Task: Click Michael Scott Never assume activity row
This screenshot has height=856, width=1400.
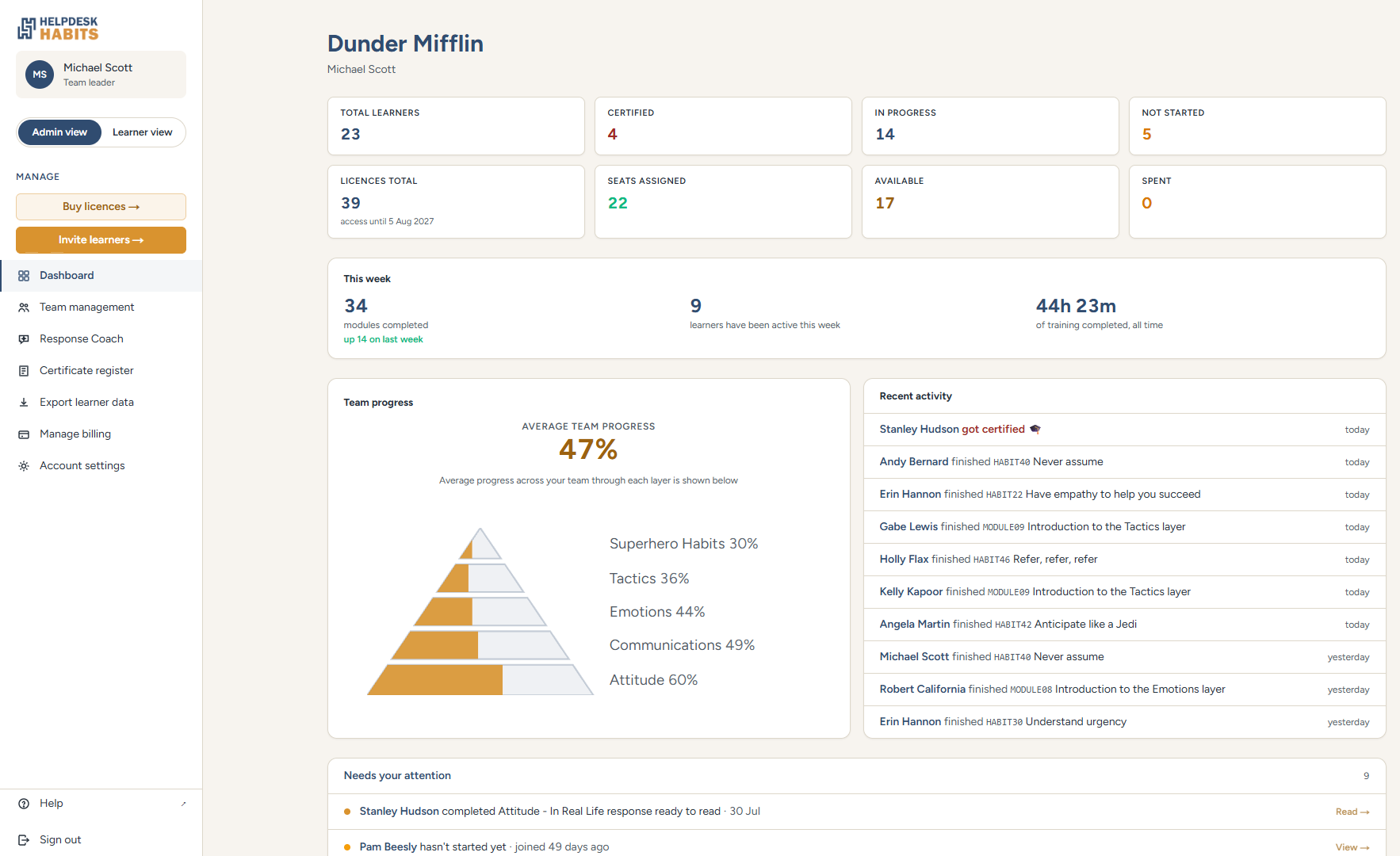Action: point(1124,657)
